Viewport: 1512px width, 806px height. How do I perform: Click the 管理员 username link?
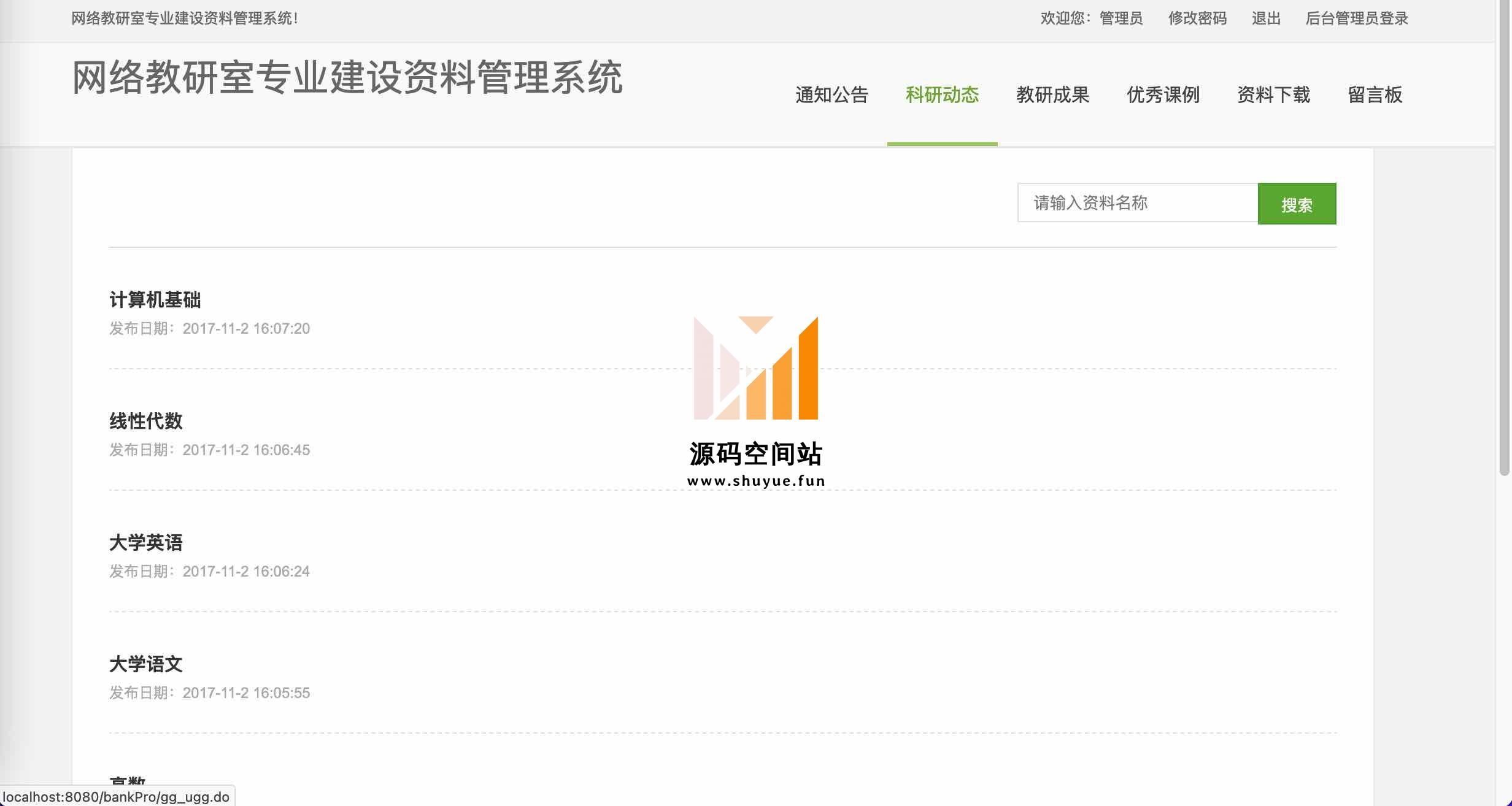coord(1121,18)
